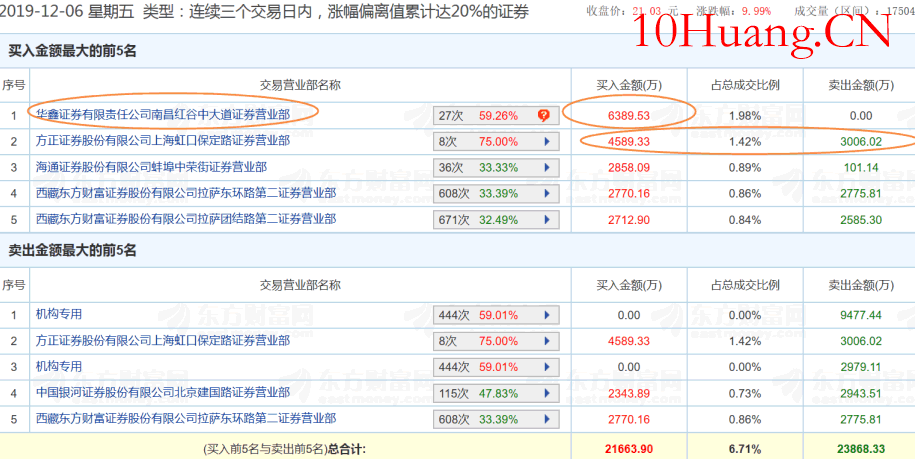
Task: Click 买入金额最大的前5名 section header
Action: tap(72, 51)
